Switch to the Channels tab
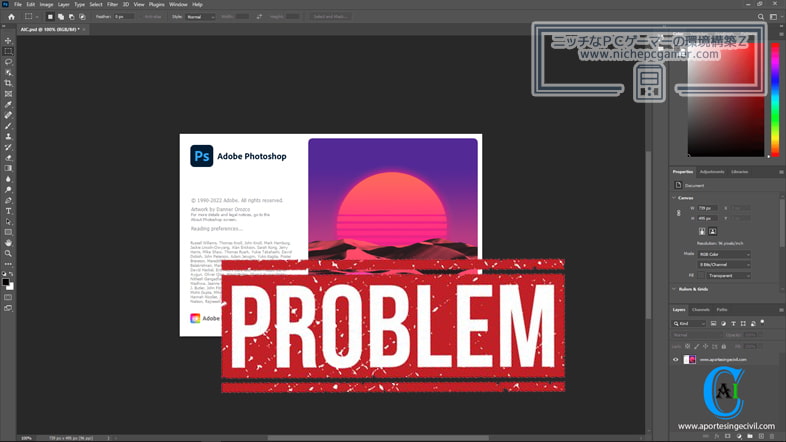 700,310
